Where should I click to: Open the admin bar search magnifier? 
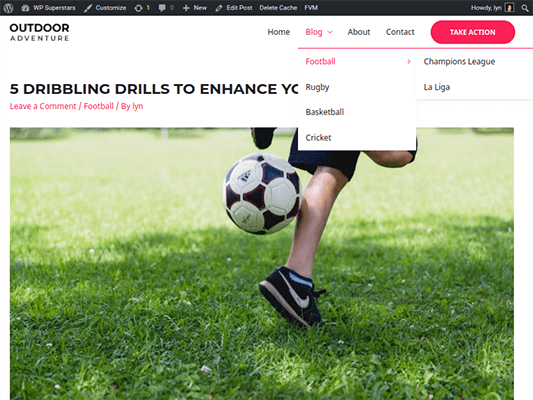click(525, 7)
